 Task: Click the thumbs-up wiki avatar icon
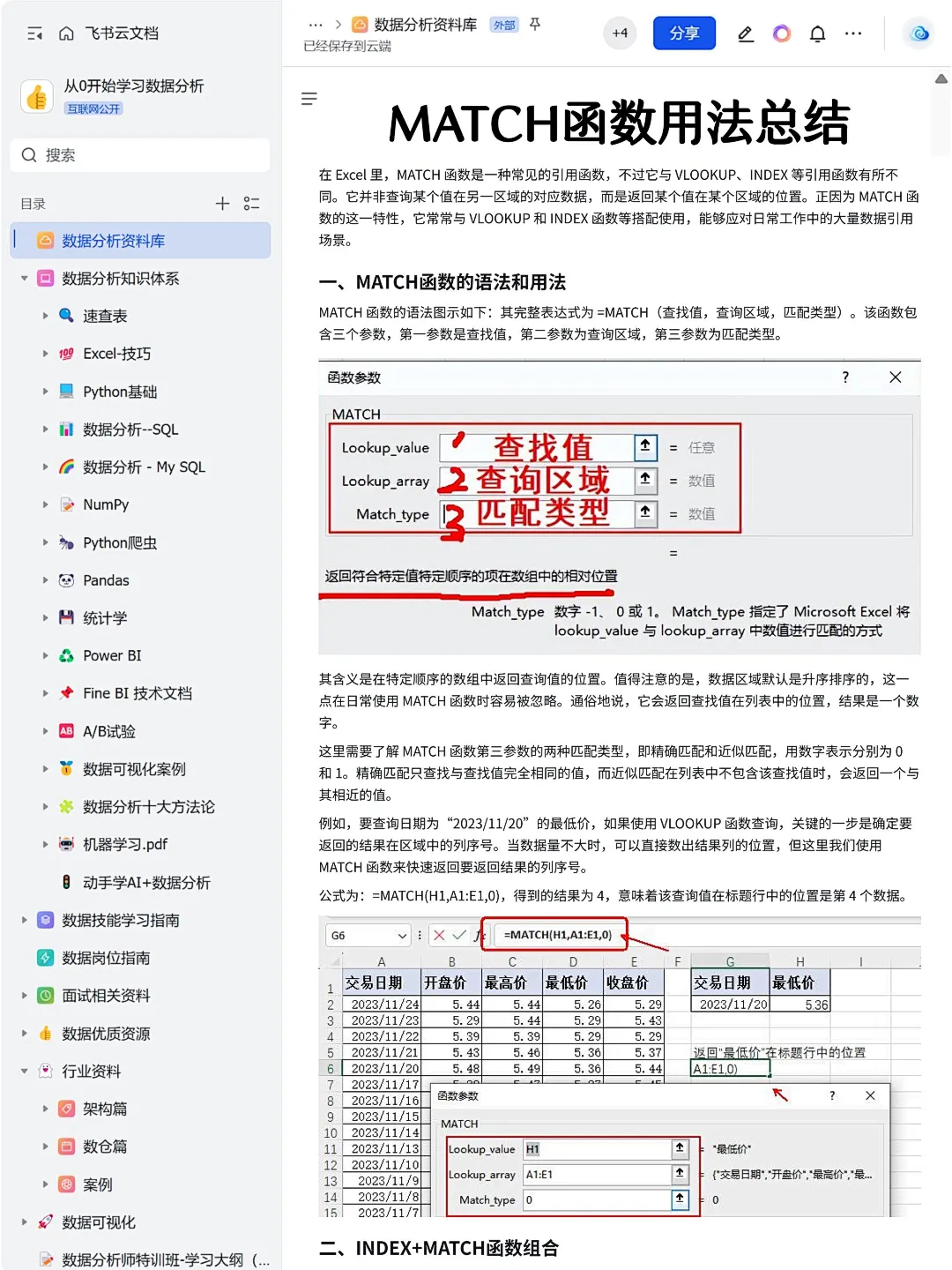click(x=37, y=96)
